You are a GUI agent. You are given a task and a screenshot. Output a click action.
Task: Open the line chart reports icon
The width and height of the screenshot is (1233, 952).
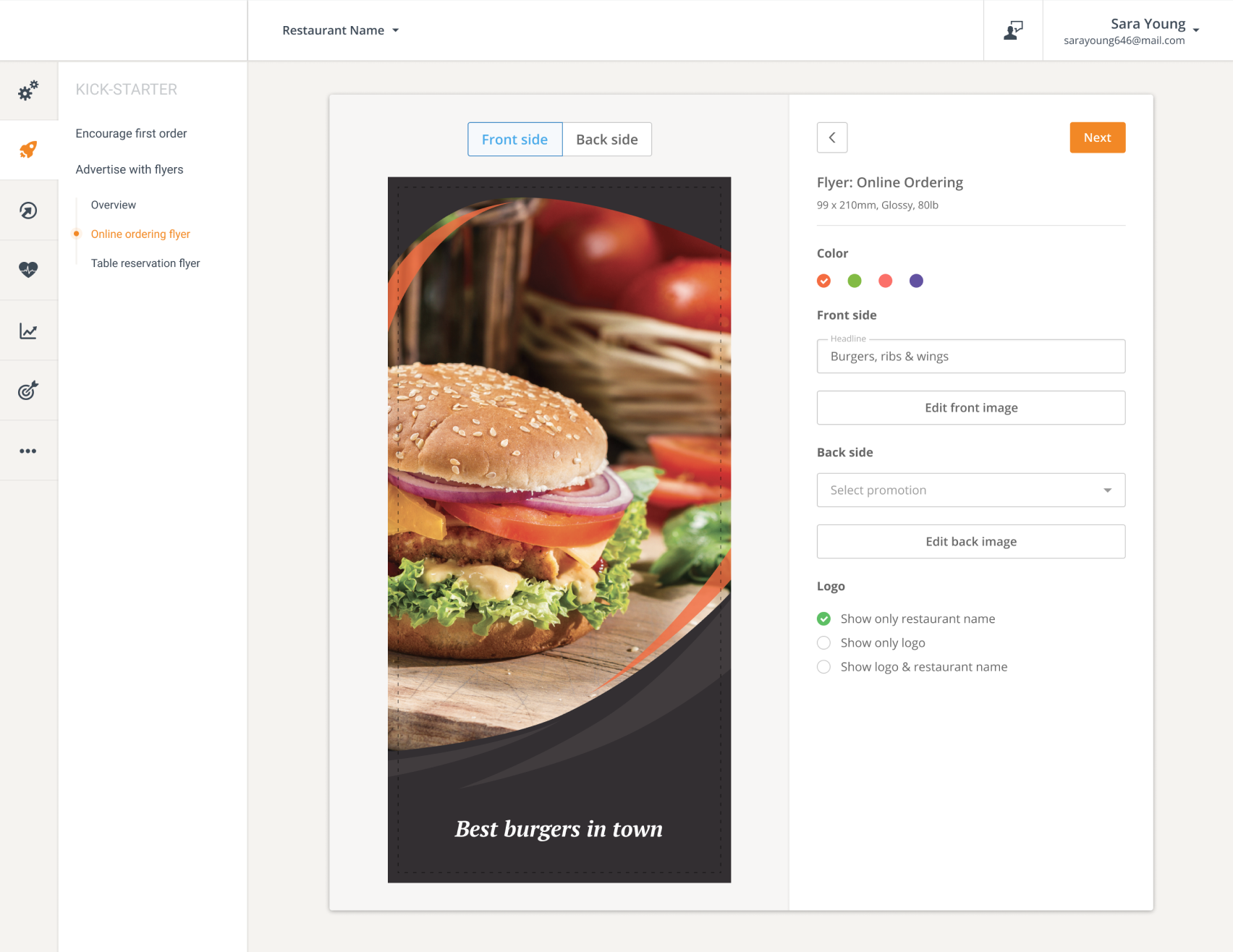coord(28,331)
